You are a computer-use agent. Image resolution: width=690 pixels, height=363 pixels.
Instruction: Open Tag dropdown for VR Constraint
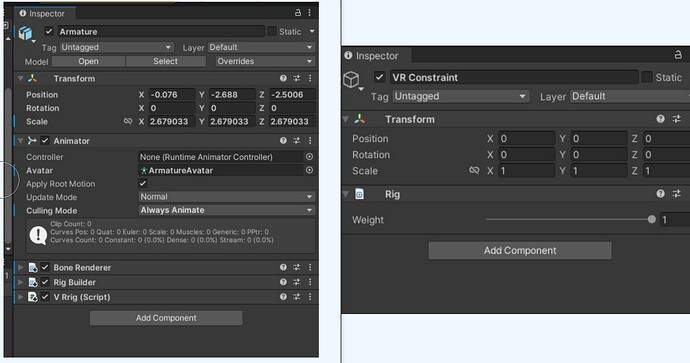tap(460, 96)
